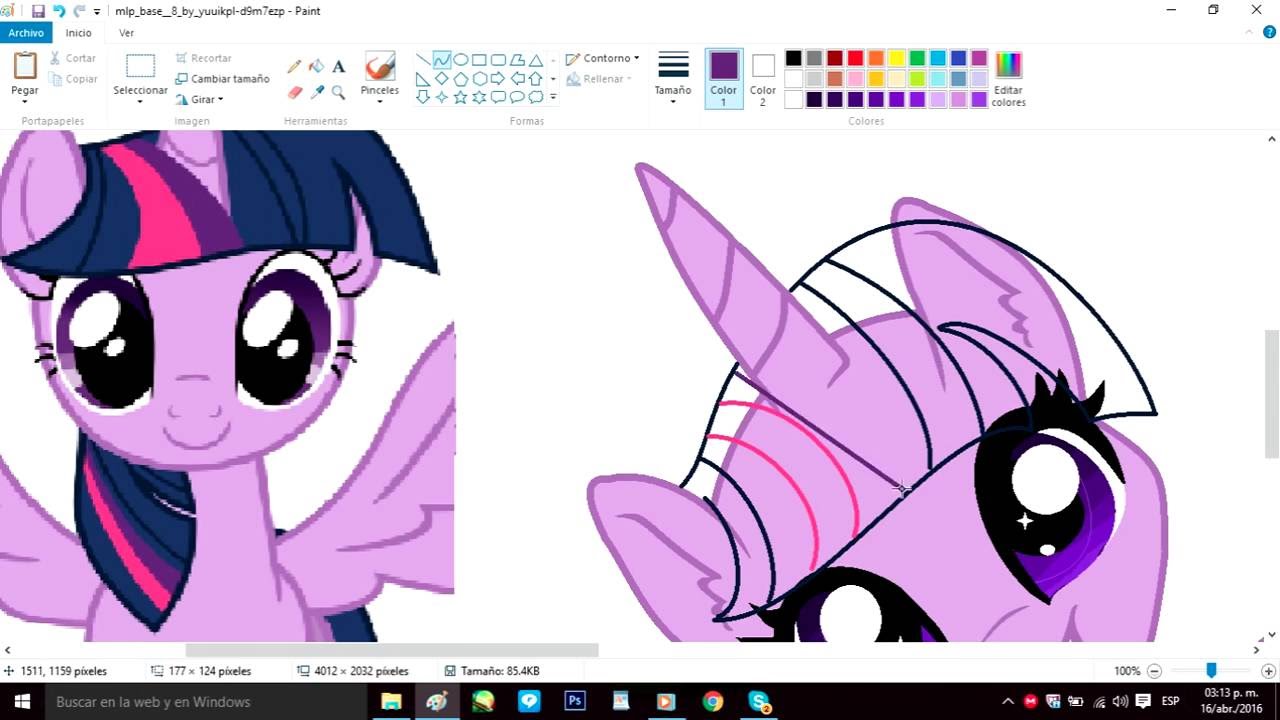Click Cambiar tamaño button
This screenshot has height=720, width=1280.
point(222,78)
